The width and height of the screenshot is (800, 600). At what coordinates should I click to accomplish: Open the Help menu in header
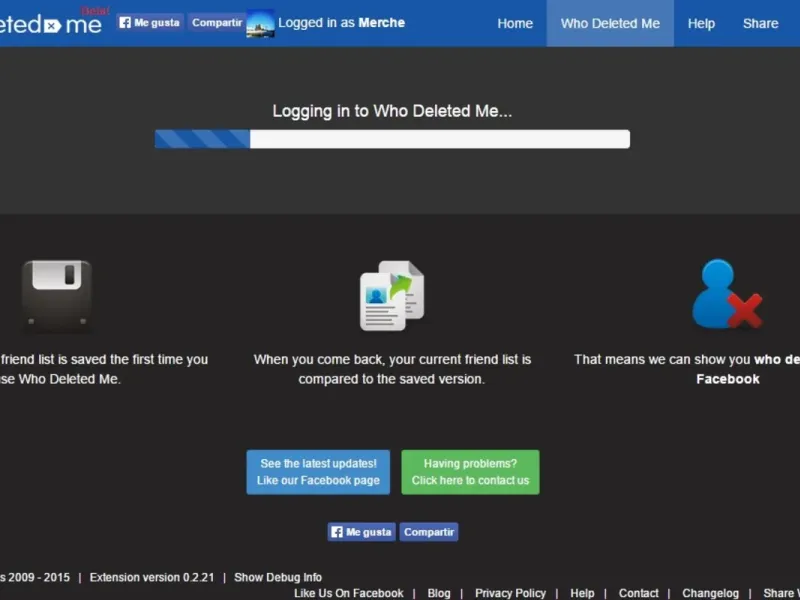coord(701,23)
